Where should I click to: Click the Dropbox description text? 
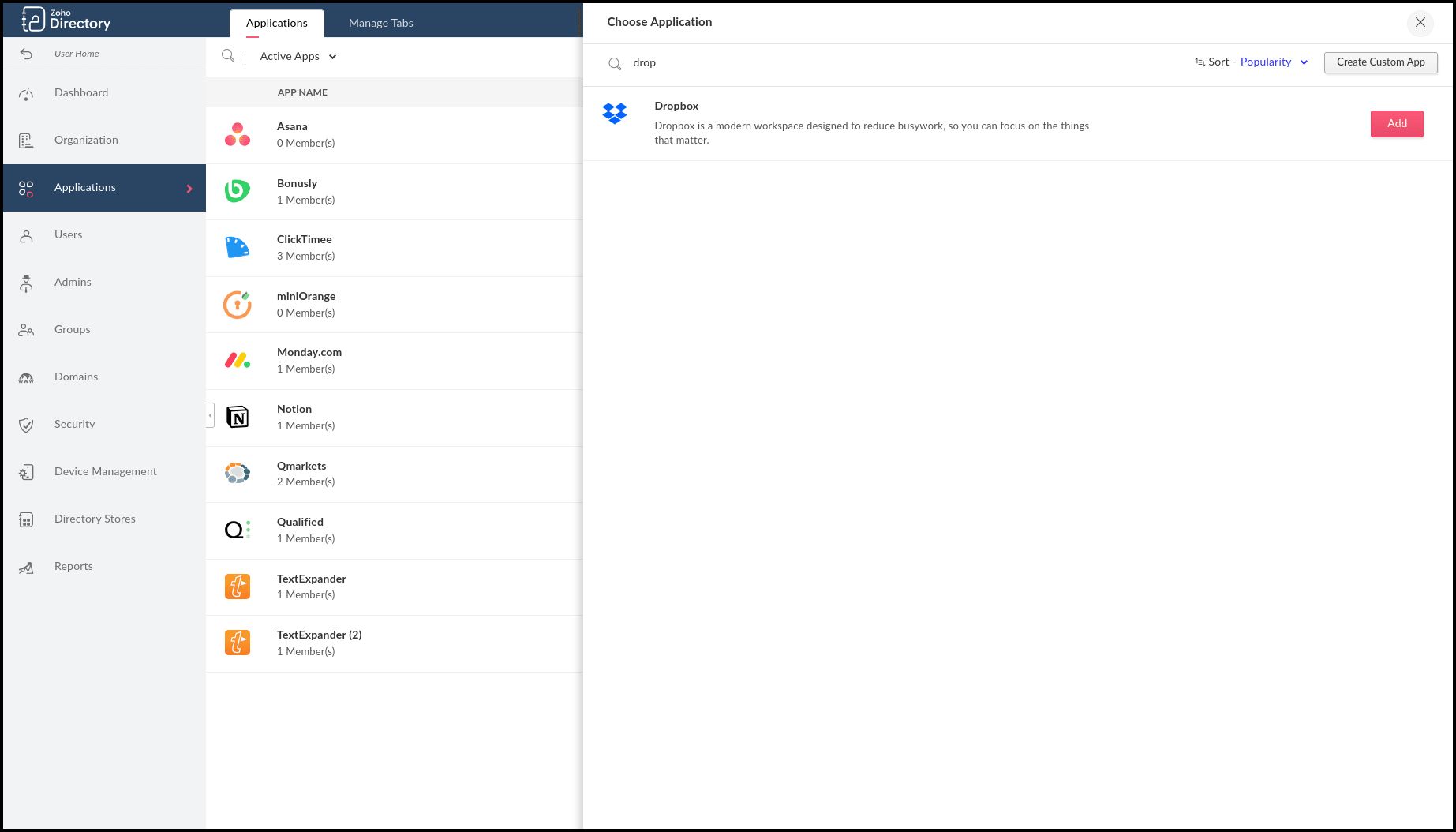tap(871, 133)
